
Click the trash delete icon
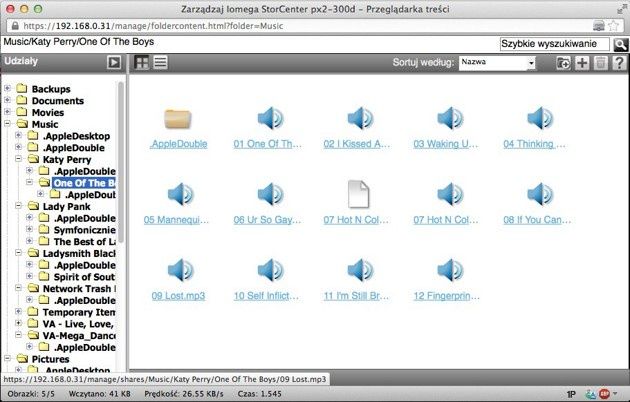pos(601,63)
